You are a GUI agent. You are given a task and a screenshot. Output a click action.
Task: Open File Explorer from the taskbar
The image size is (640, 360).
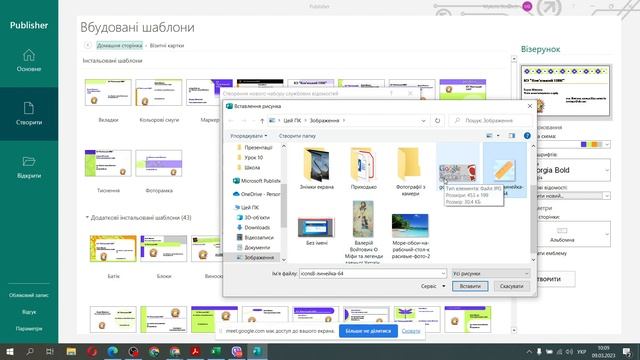click(x=71, y=351)
